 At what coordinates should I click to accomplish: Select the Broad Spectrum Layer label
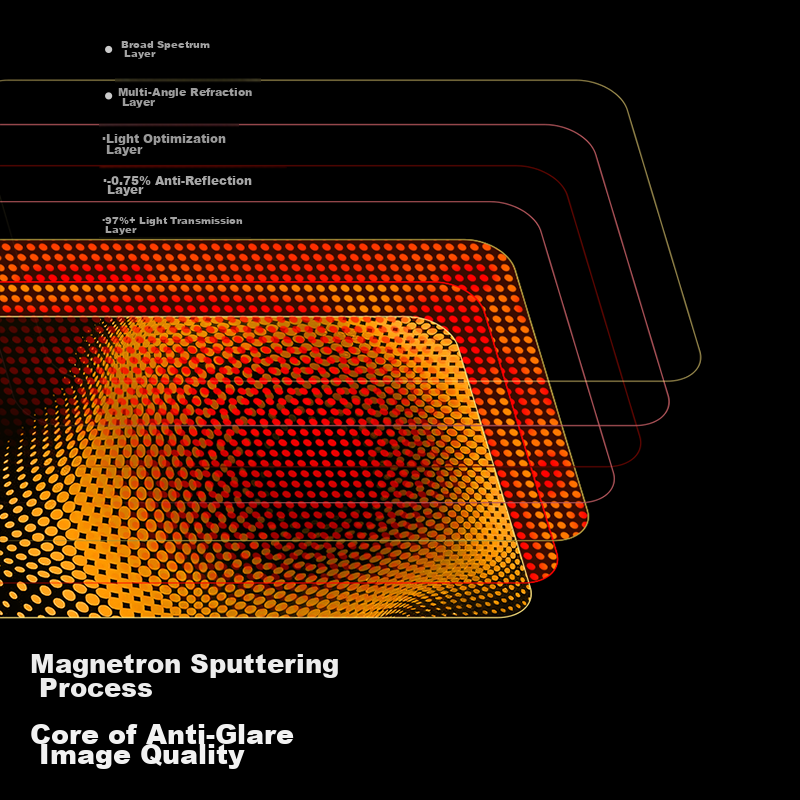pos(165,49)
